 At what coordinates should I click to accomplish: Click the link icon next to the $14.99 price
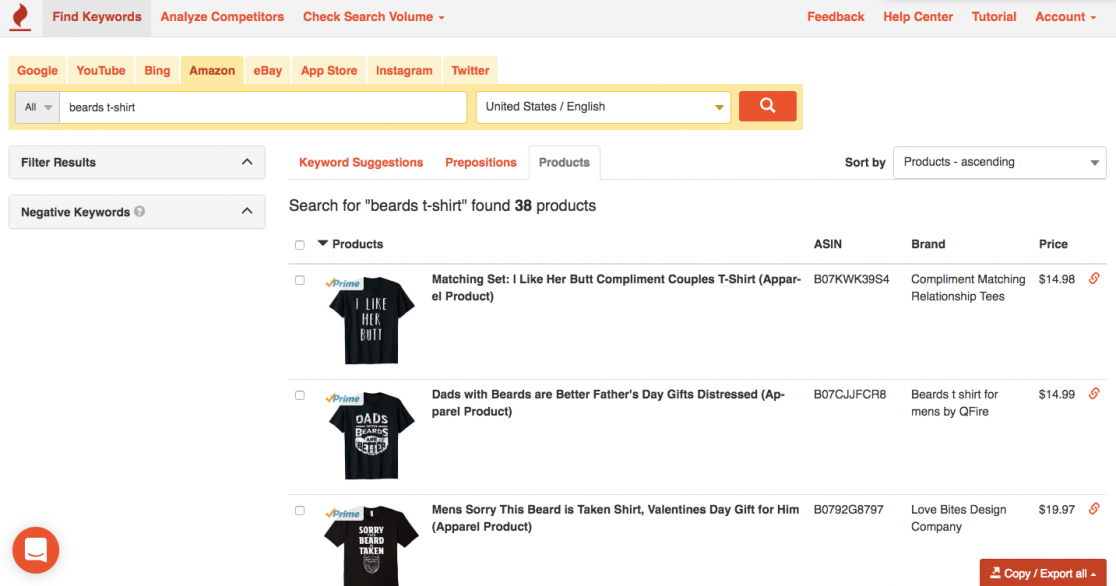(x=1094, y=394)
